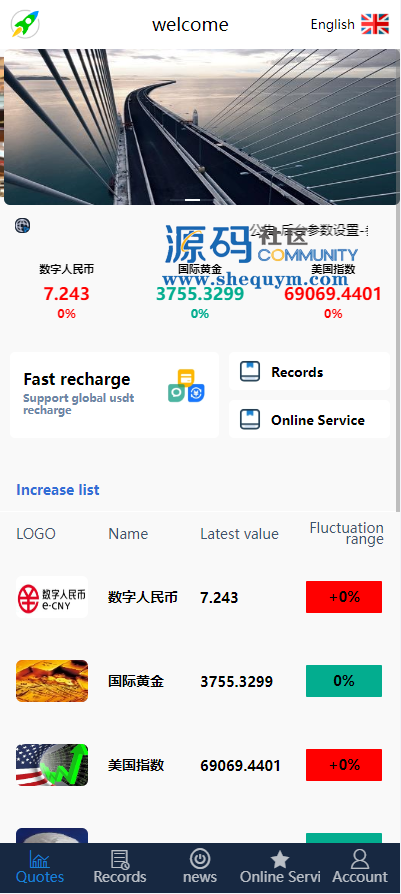Click green 0% badge for 国际黄金
This screenshot has height=894, width=401.
point(344,681)
